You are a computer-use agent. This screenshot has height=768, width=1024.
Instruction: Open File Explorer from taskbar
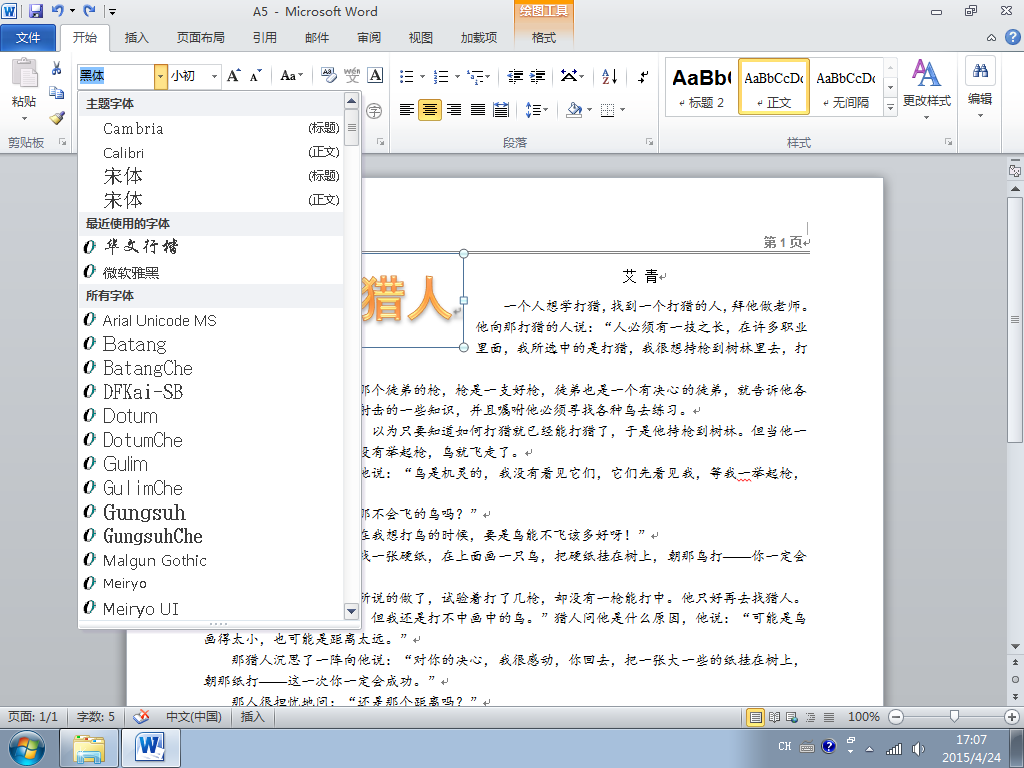click(89, 748)
